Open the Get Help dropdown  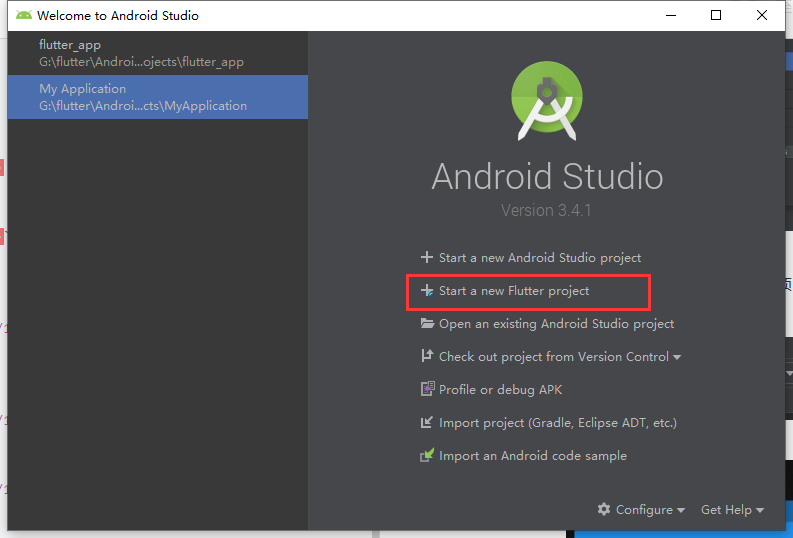(x=732, y=510)
